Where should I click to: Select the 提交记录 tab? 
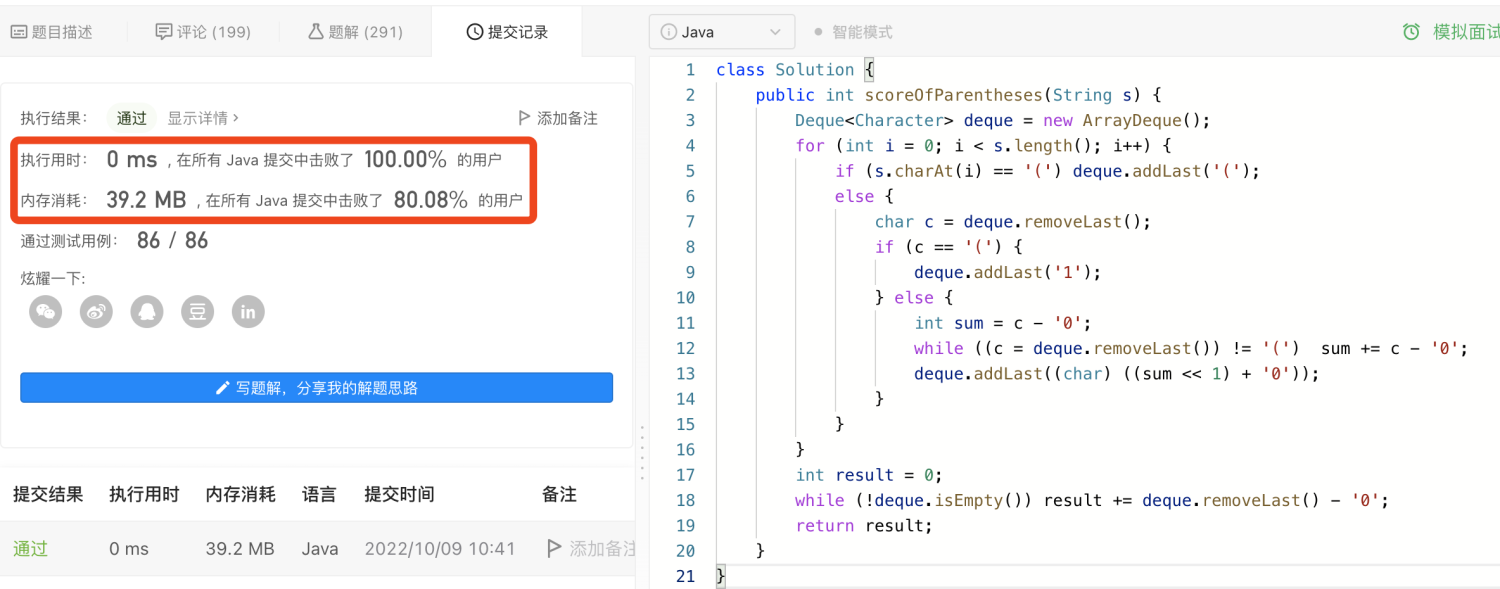click(x=508, y=32)
